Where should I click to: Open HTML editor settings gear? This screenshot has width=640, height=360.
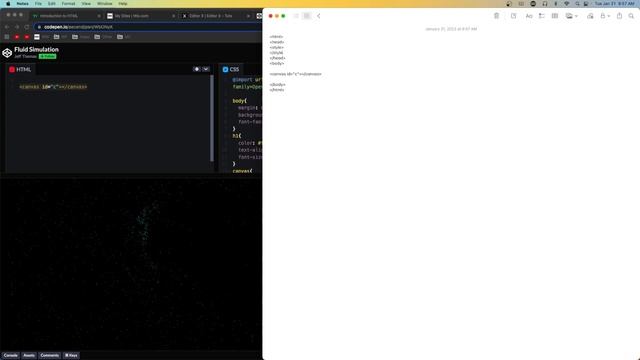pyautogui.click(x=197, y=69)
